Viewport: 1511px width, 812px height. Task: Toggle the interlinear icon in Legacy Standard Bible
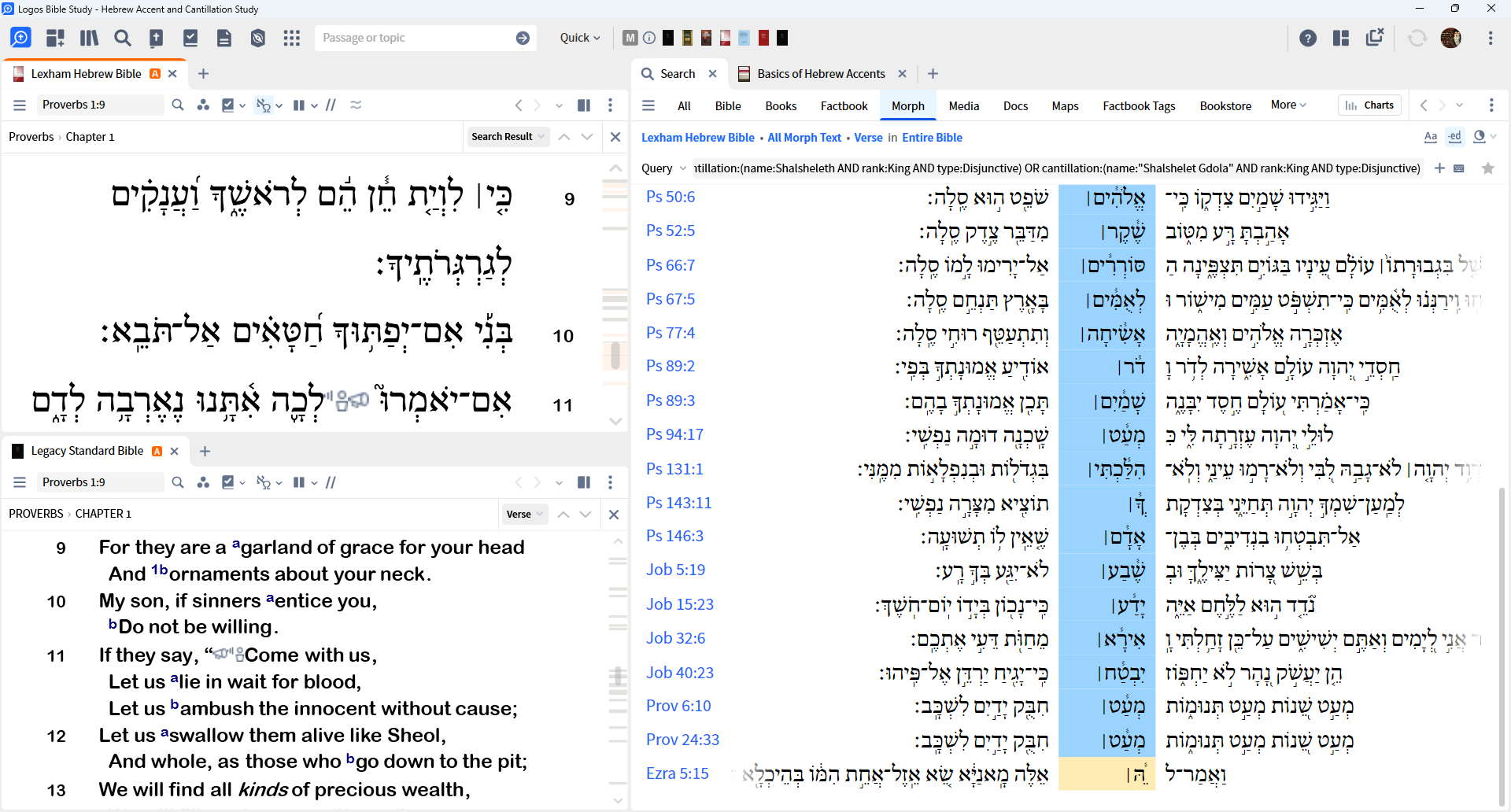tap(264, 482)
